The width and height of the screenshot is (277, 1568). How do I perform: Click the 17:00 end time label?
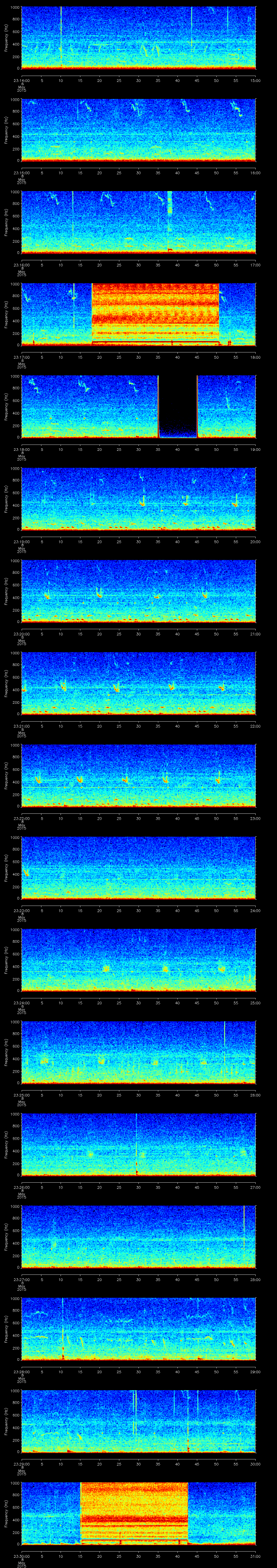pyautogui.click(x=256, y=265)
